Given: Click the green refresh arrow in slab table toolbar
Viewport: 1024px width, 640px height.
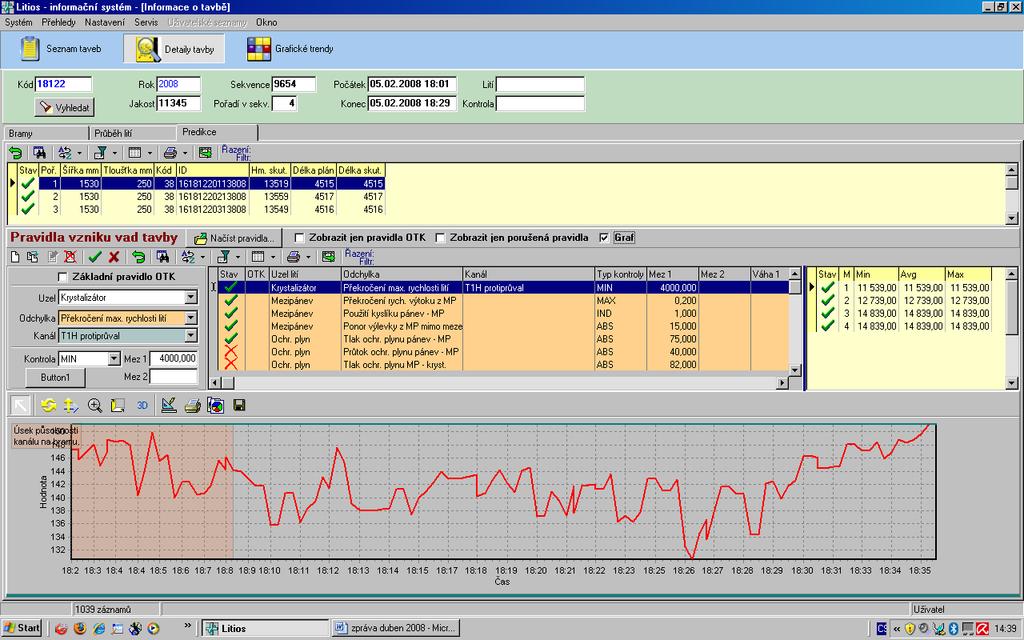Looking at the screenshot, I should (16, 153).
